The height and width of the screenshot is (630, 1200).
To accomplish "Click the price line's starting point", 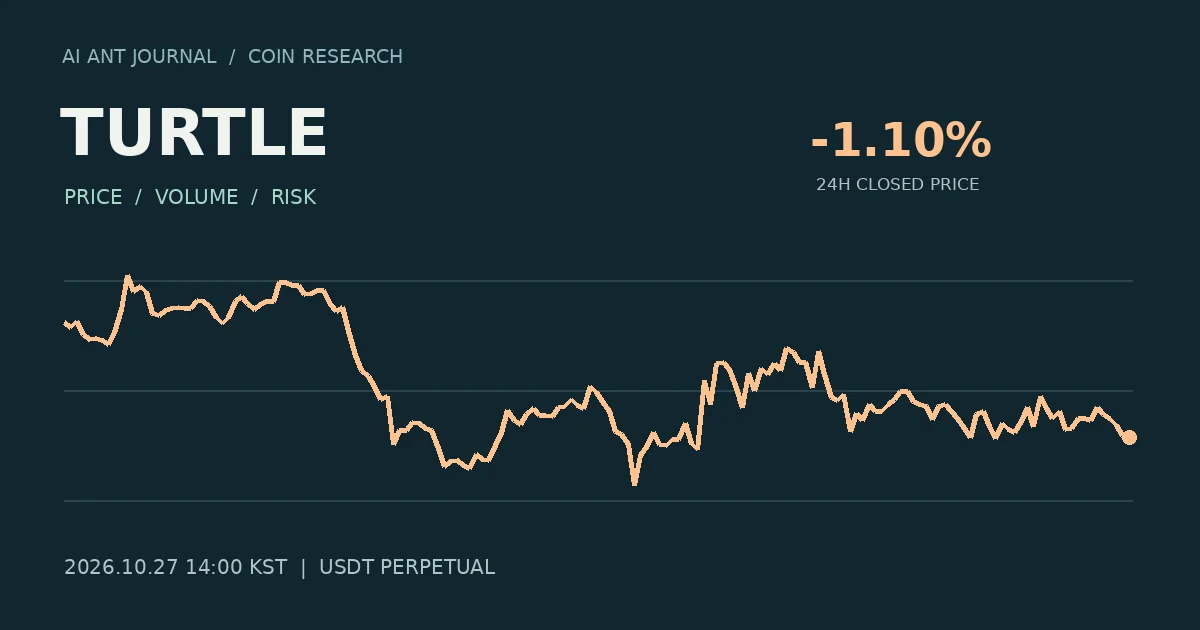I will tap(65, 322).
